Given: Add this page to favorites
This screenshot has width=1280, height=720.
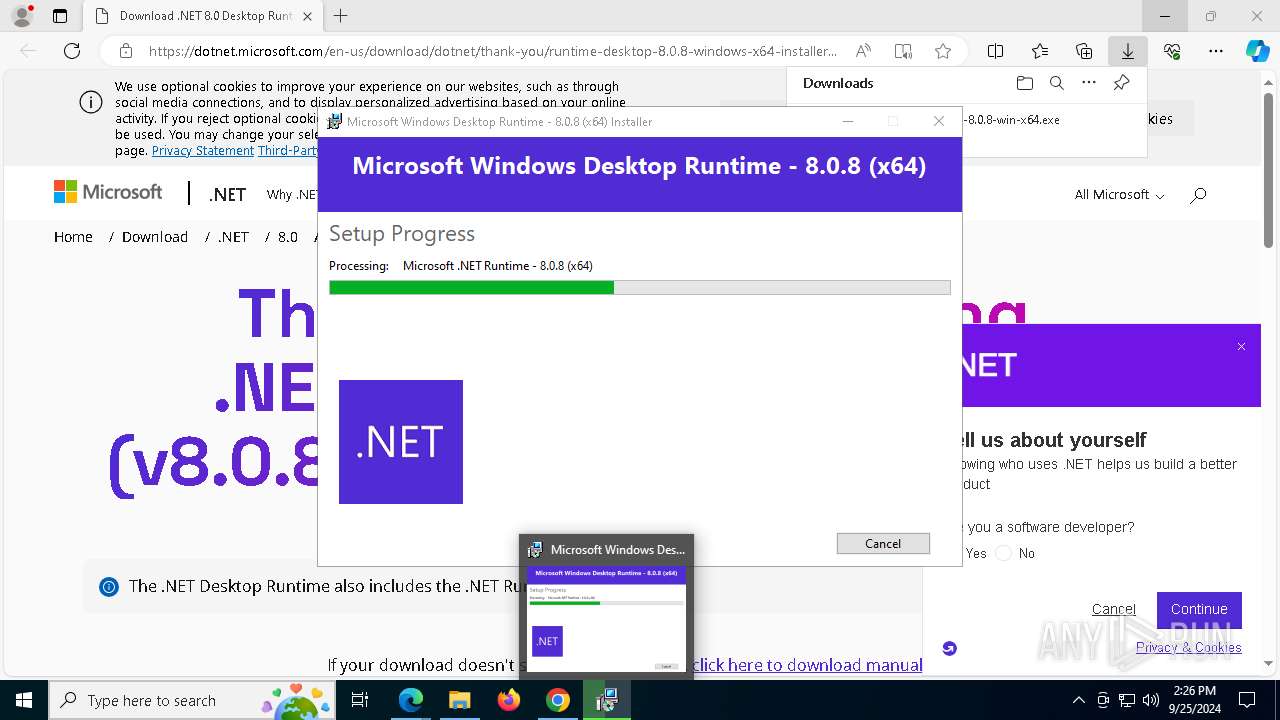Looking at the screenshot, I should 942,51.
